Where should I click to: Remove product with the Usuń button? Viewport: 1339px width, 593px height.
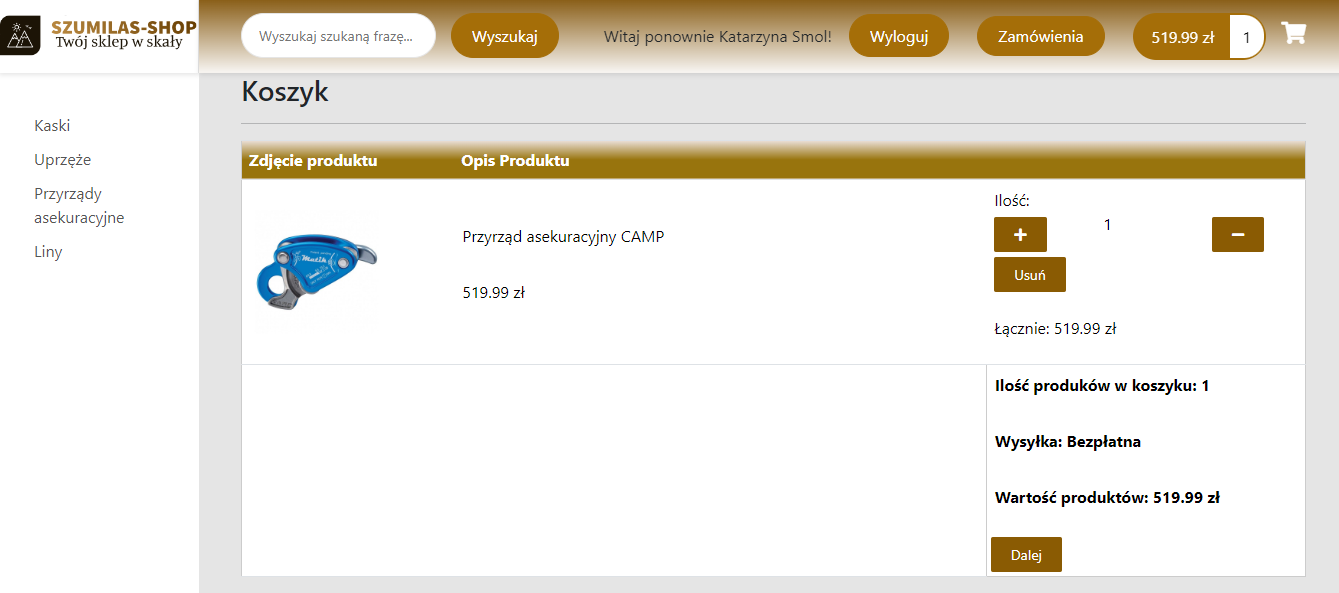pyautogui.click(x=1030, y=275)
